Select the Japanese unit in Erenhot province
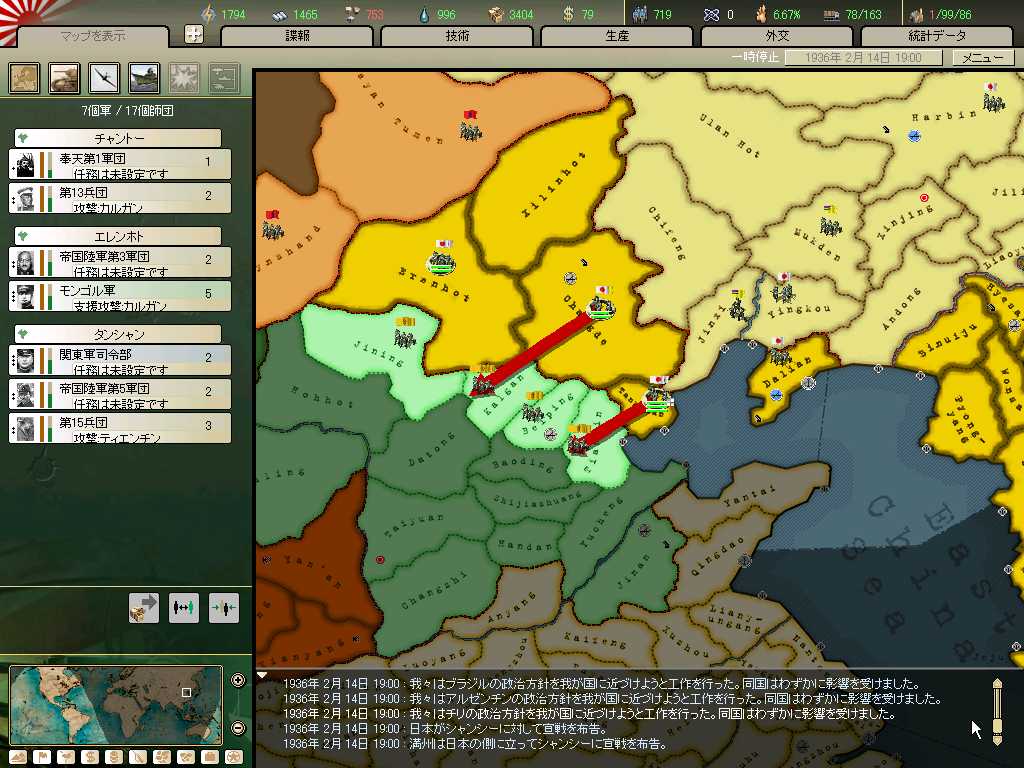1024x768 pixels. (x=442, y=257)
